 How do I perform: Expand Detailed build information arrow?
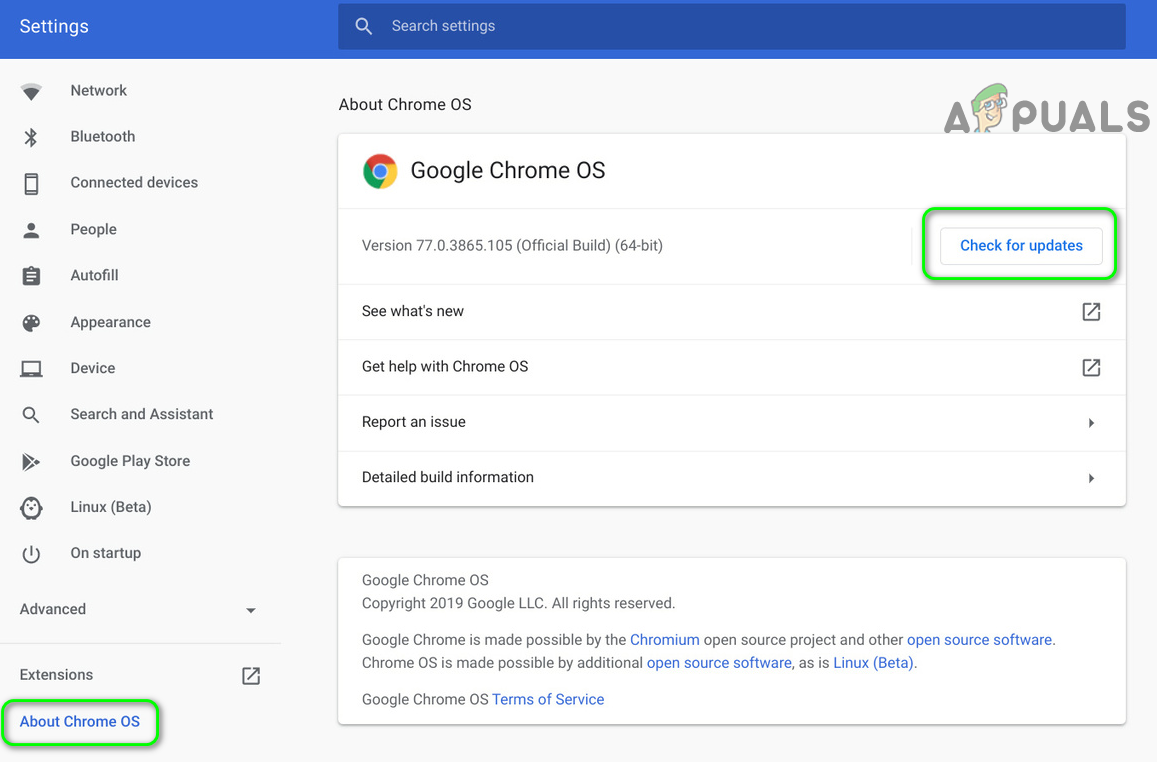1091,478
